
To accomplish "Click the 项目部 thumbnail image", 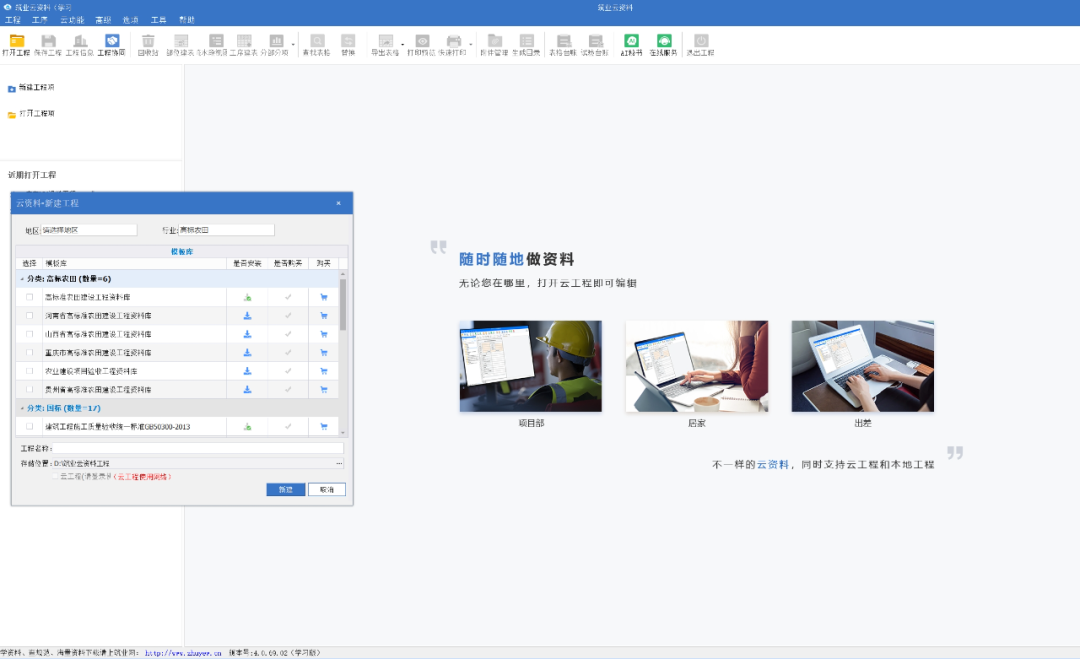I will [531, 366].
